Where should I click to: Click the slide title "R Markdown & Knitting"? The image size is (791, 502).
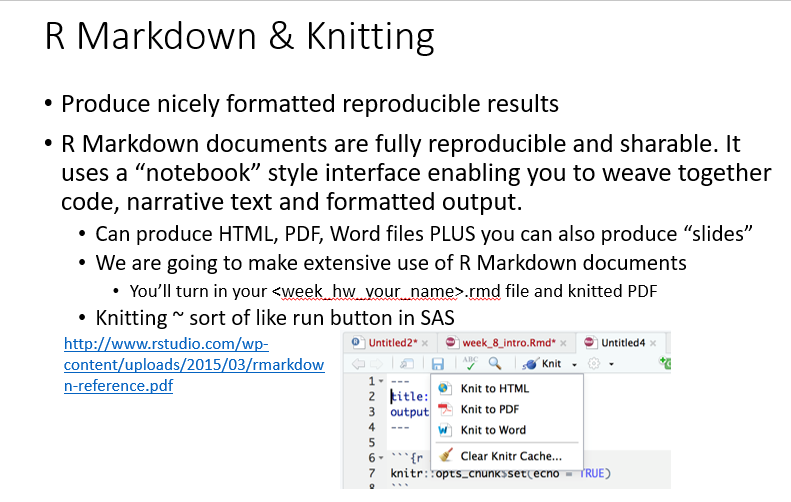240,37
